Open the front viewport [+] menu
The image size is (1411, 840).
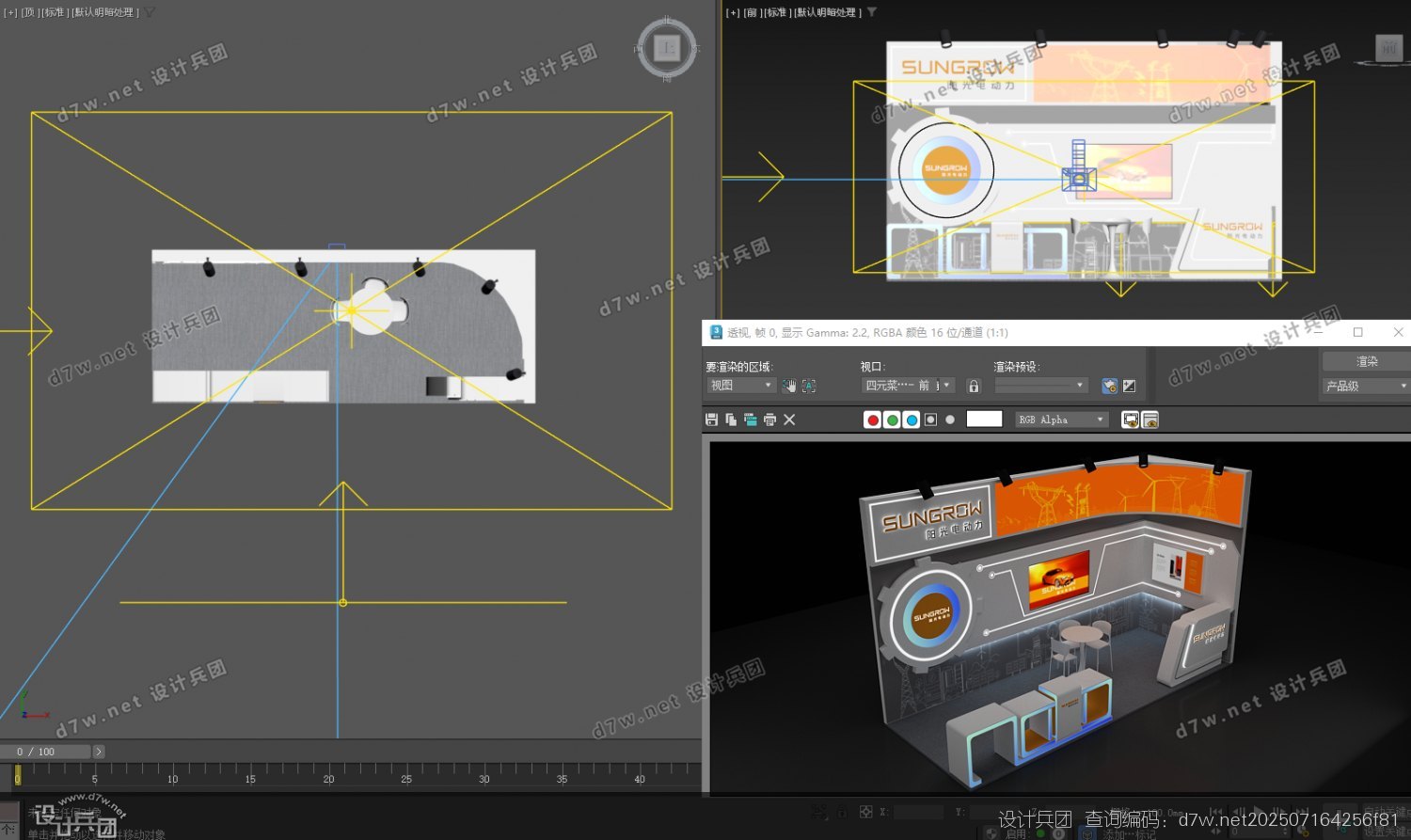733,12
